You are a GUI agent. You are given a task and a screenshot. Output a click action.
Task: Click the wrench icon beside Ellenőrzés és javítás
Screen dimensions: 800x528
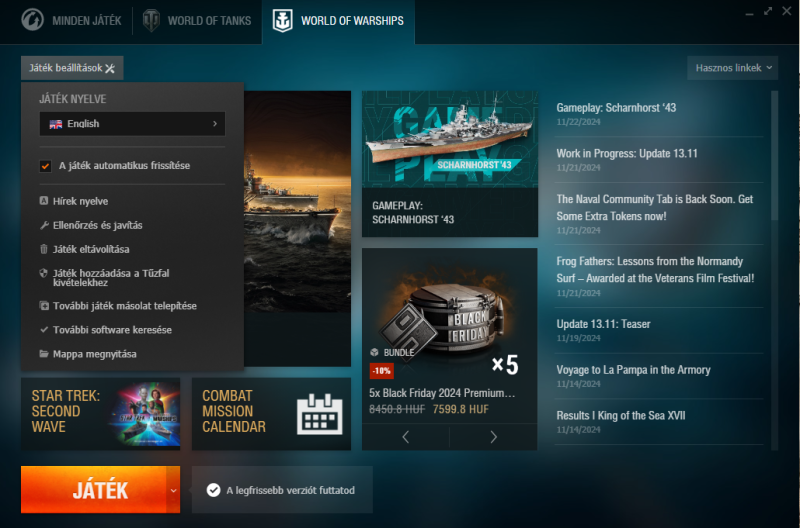coord(44,225)
